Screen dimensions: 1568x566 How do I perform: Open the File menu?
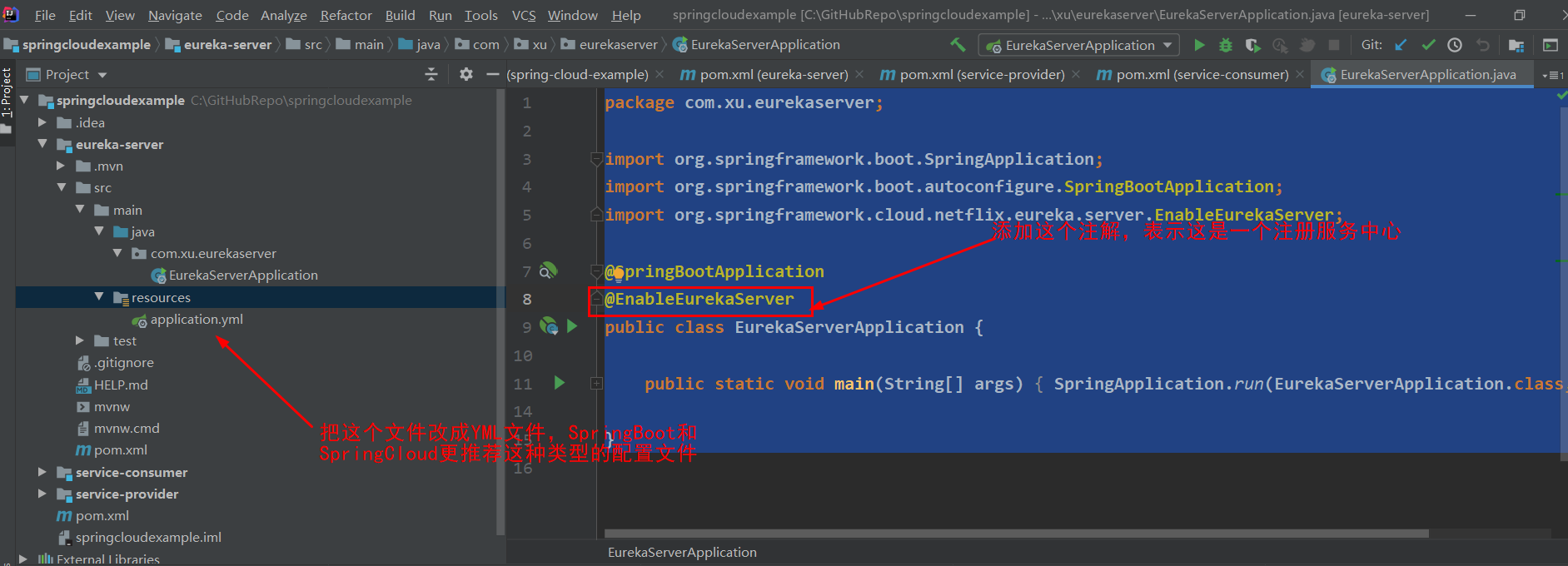pyautogui.click(x=45, y=15)
